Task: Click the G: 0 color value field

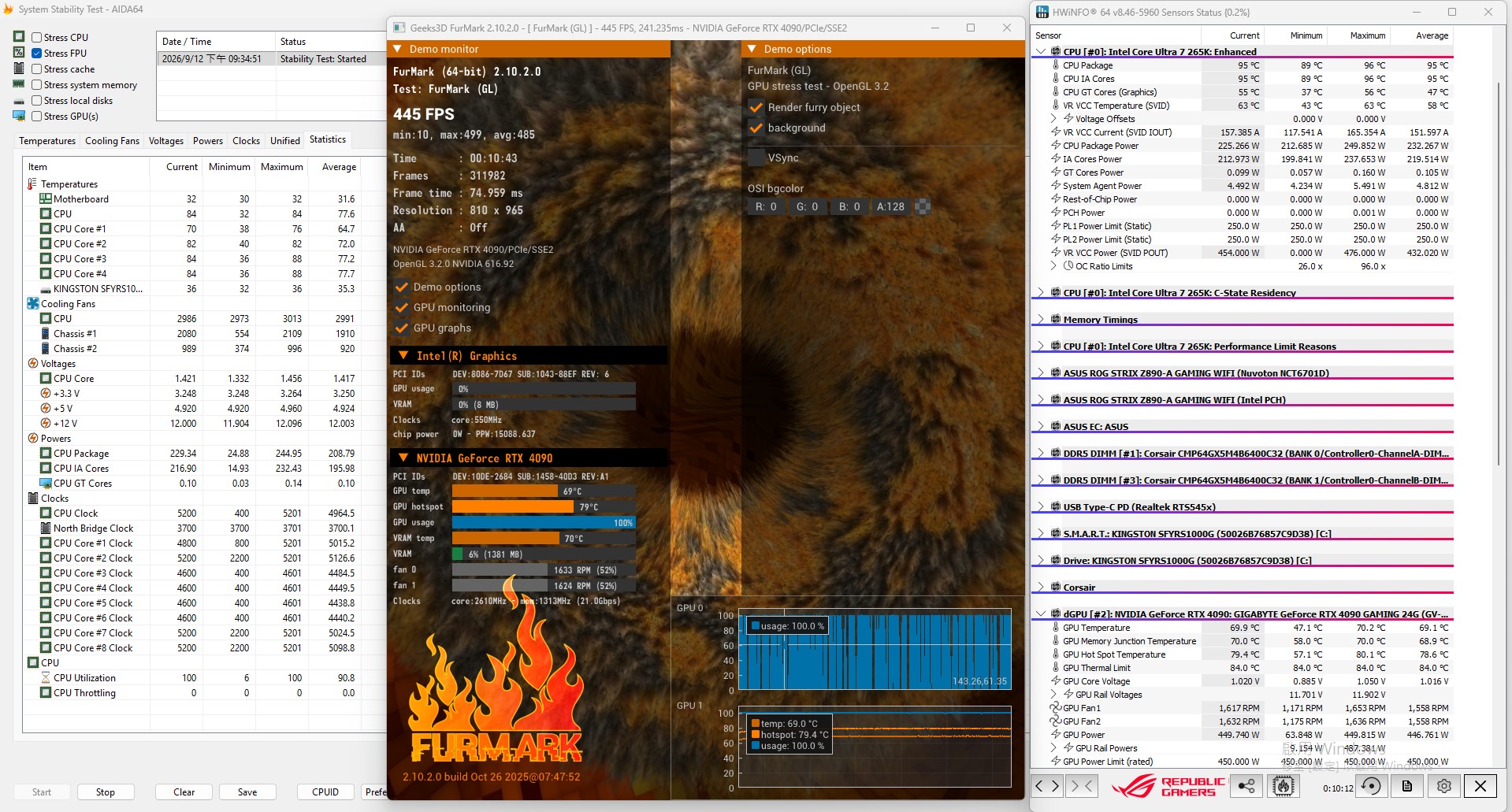Action: [808, 206]
